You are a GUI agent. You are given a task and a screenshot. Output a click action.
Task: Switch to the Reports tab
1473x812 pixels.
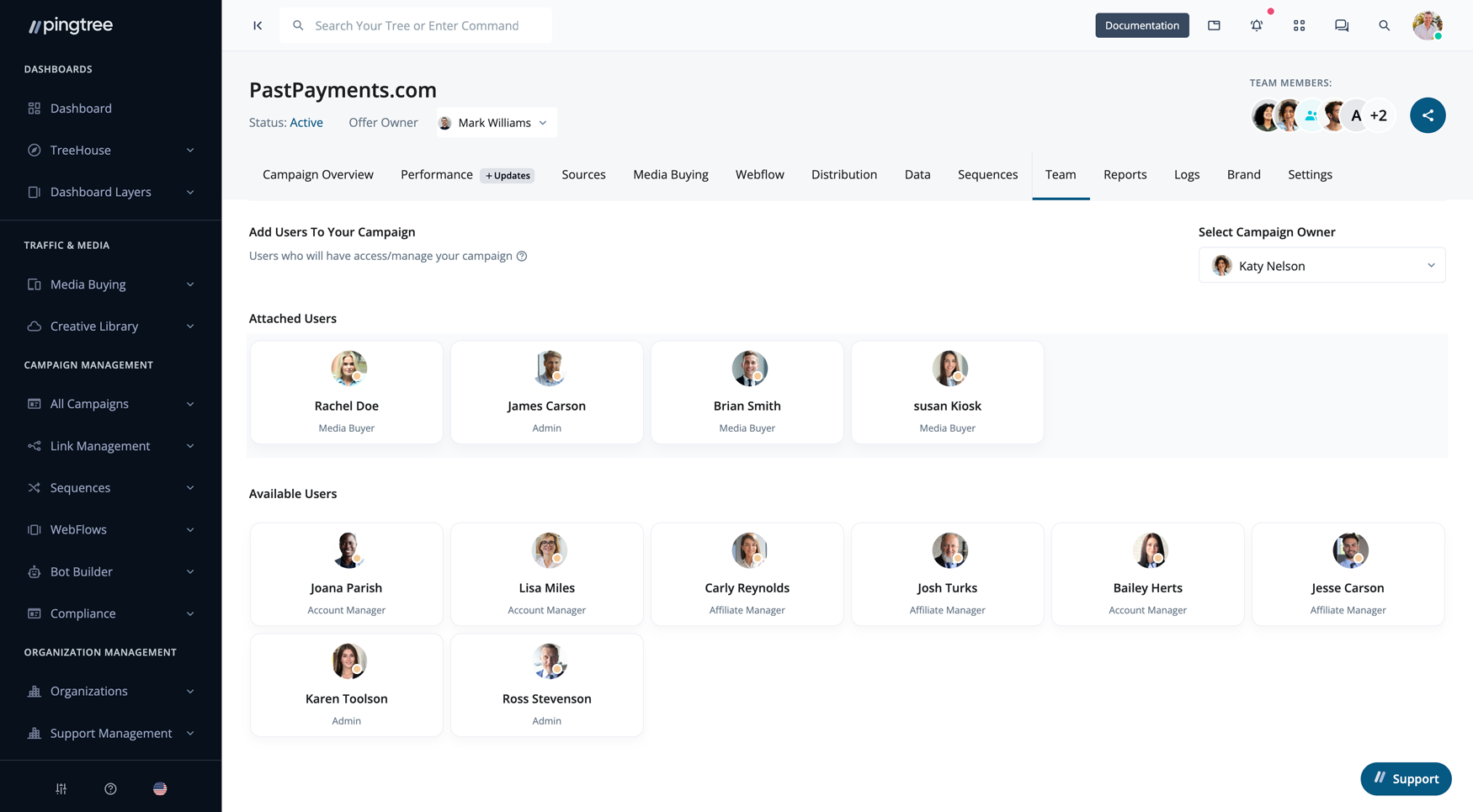pos(1125,174)
